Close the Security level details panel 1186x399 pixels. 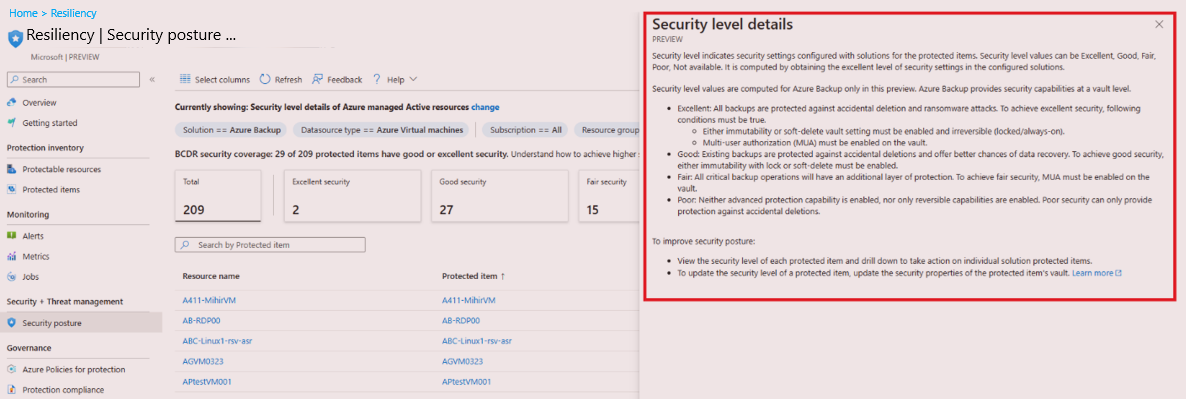pyautogui.click(x=1159, y=24)
